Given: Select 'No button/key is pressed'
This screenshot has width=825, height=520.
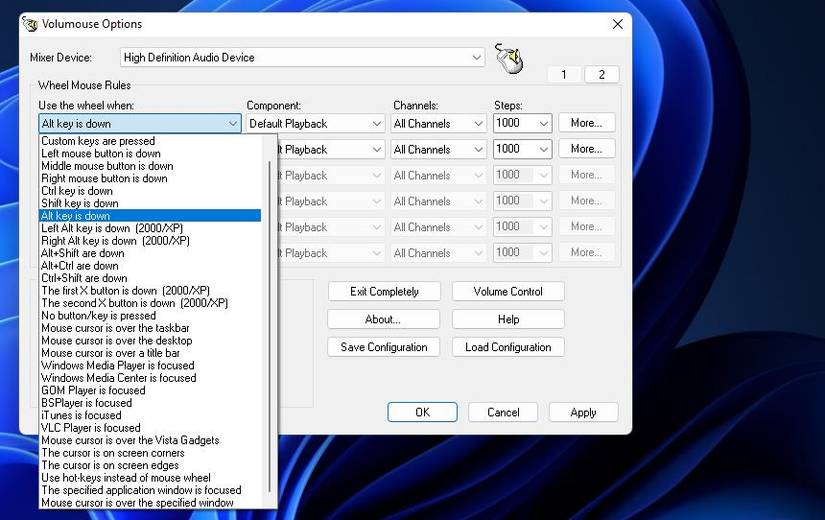Looking at the screenshot, I should coord(150,316).
